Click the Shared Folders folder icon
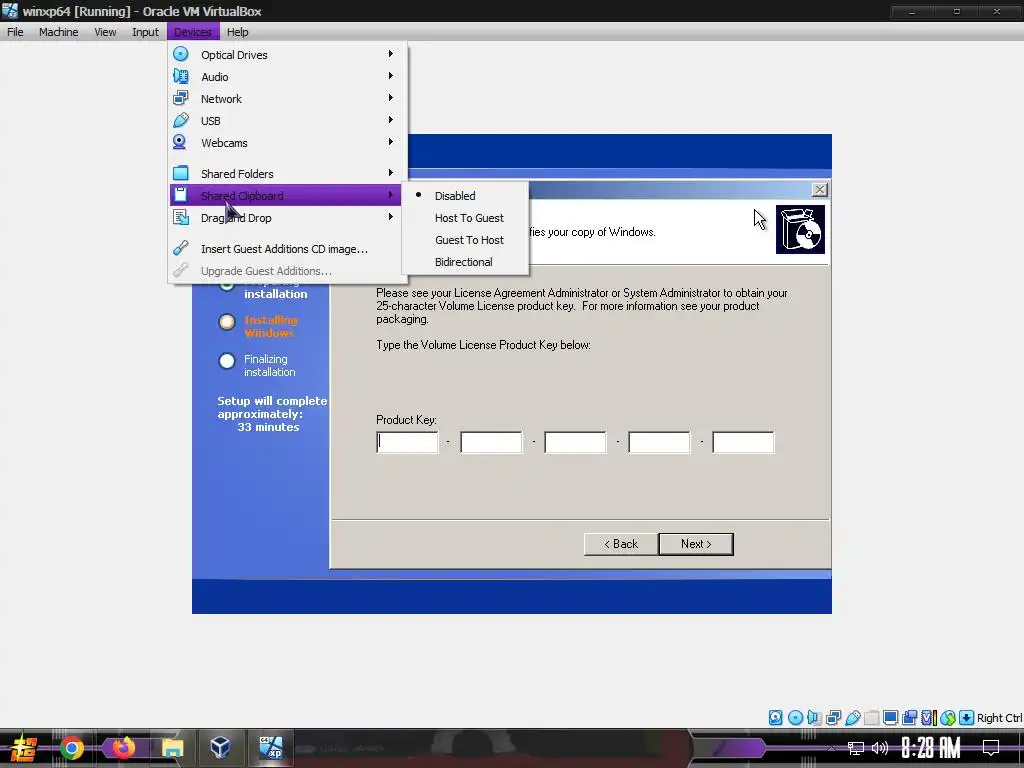This screenshot has width=1024, height=768. pos(181,173)
